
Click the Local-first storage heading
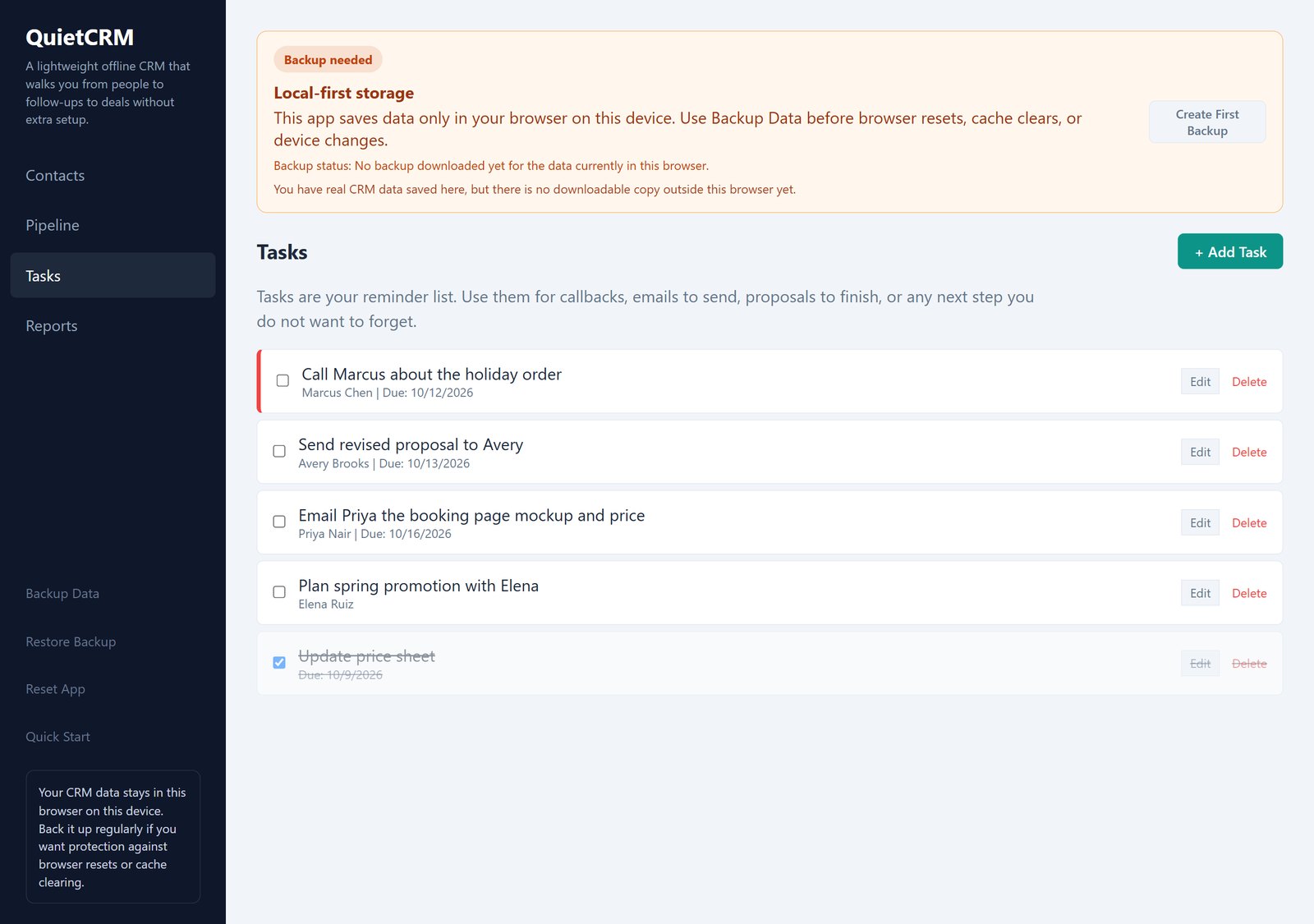pyautogui.click(x=344, y=93)
